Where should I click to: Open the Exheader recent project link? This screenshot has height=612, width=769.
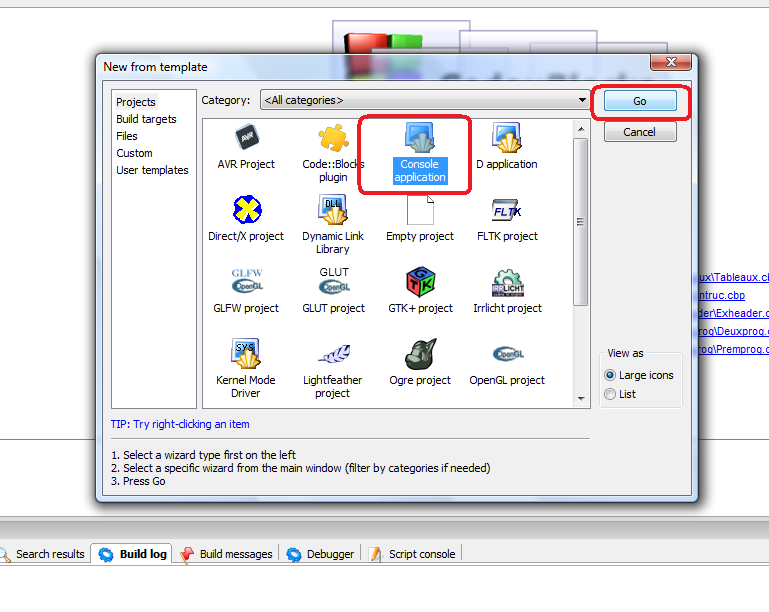pos(734,313)
